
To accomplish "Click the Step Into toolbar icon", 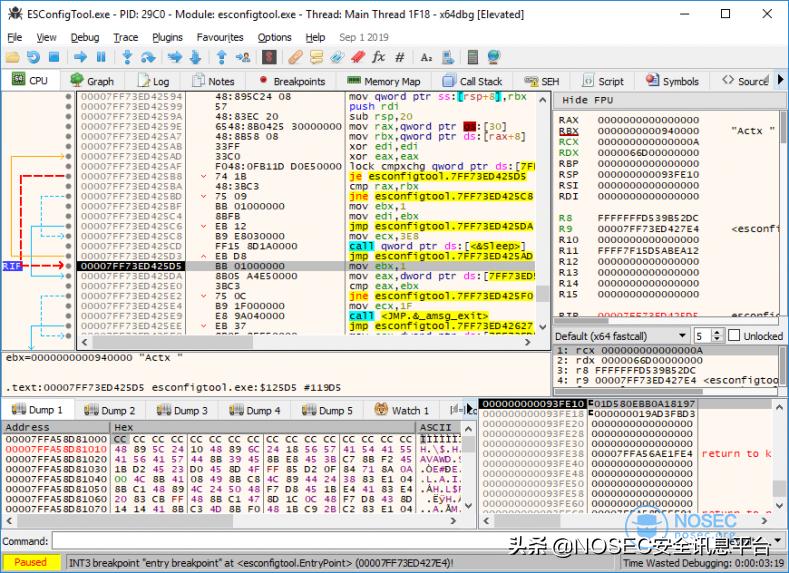I will pos(127,57).
